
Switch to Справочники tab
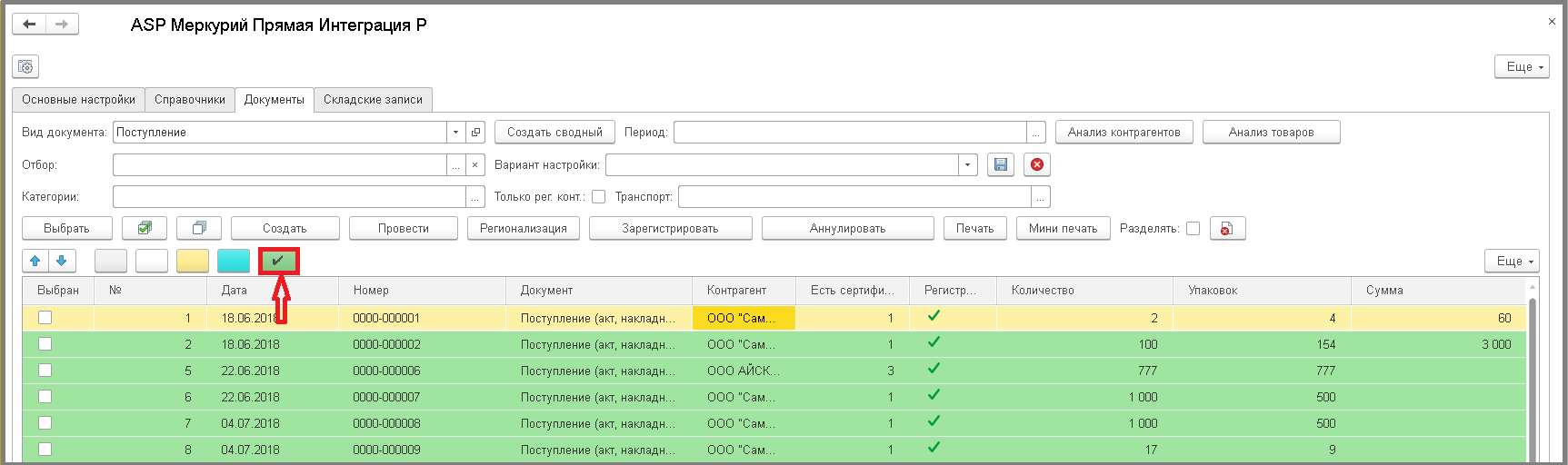(190, 100)
